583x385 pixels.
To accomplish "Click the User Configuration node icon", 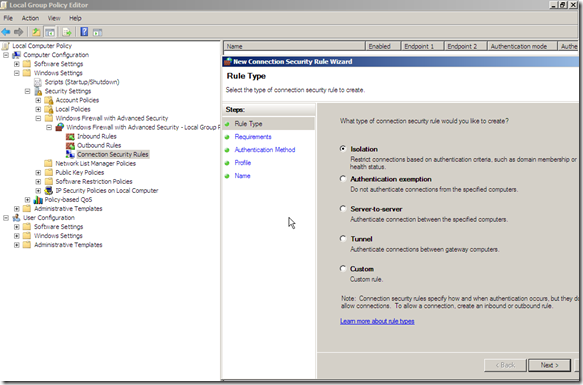I will [x=16, y=218].
